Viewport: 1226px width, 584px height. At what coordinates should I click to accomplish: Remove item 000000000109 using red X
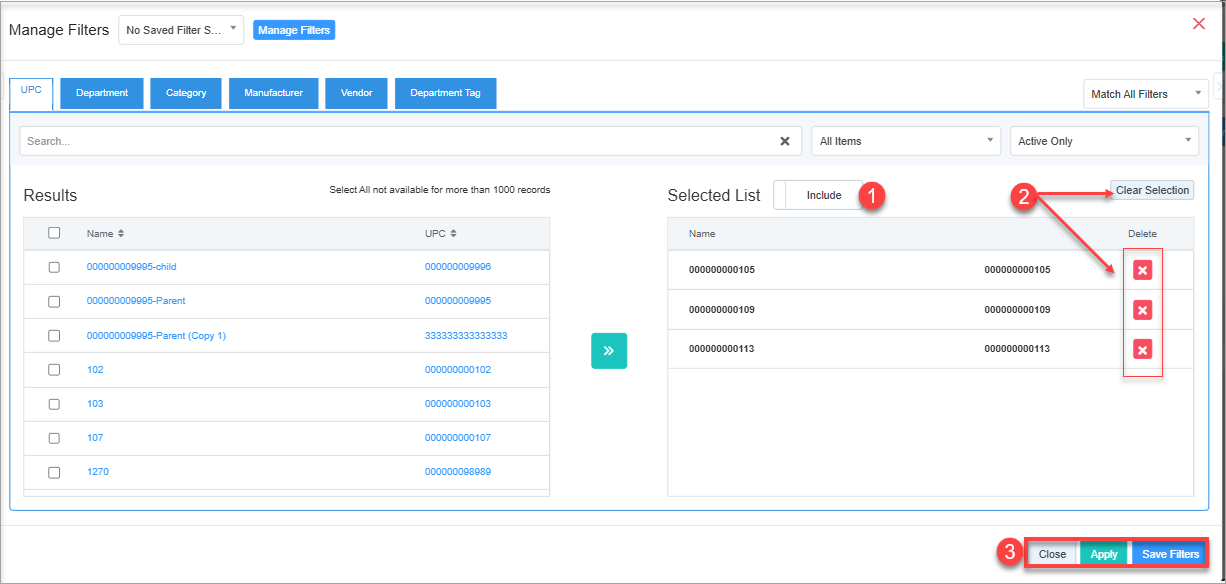click(x=1142, y=310)
